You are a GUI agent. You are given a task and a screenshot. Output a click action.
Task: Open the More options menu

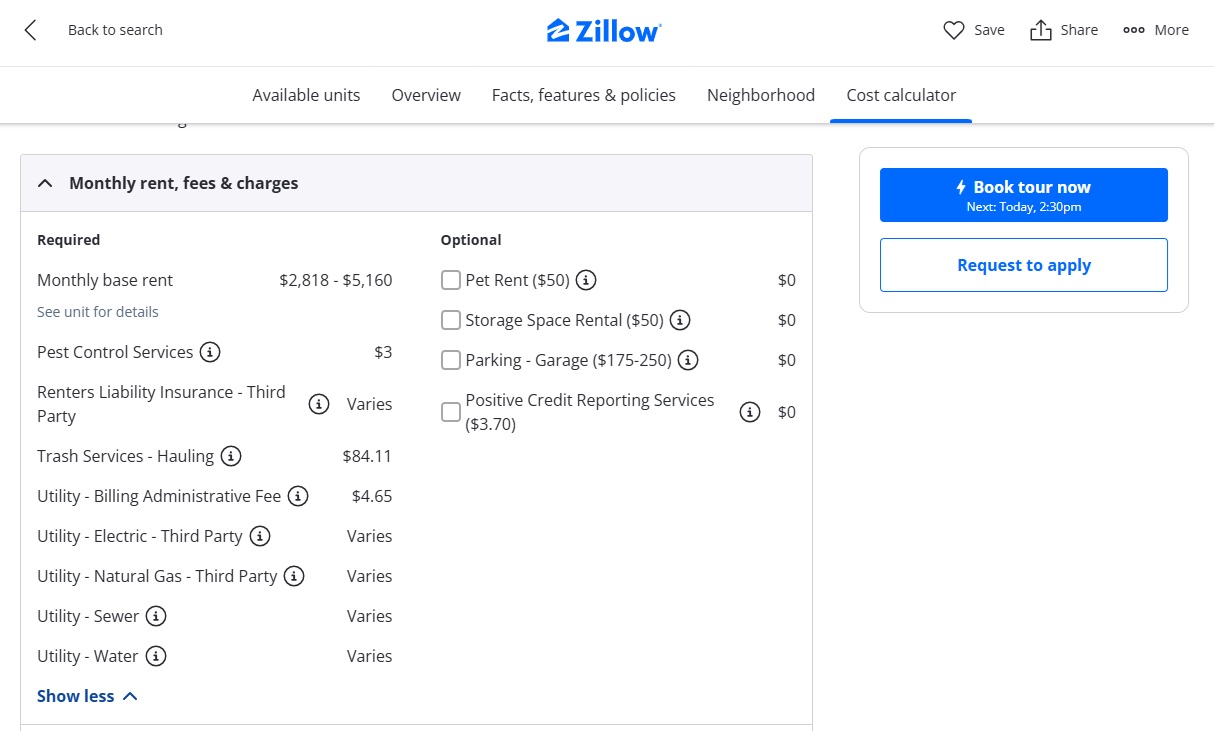click(x=1134, y=30)
